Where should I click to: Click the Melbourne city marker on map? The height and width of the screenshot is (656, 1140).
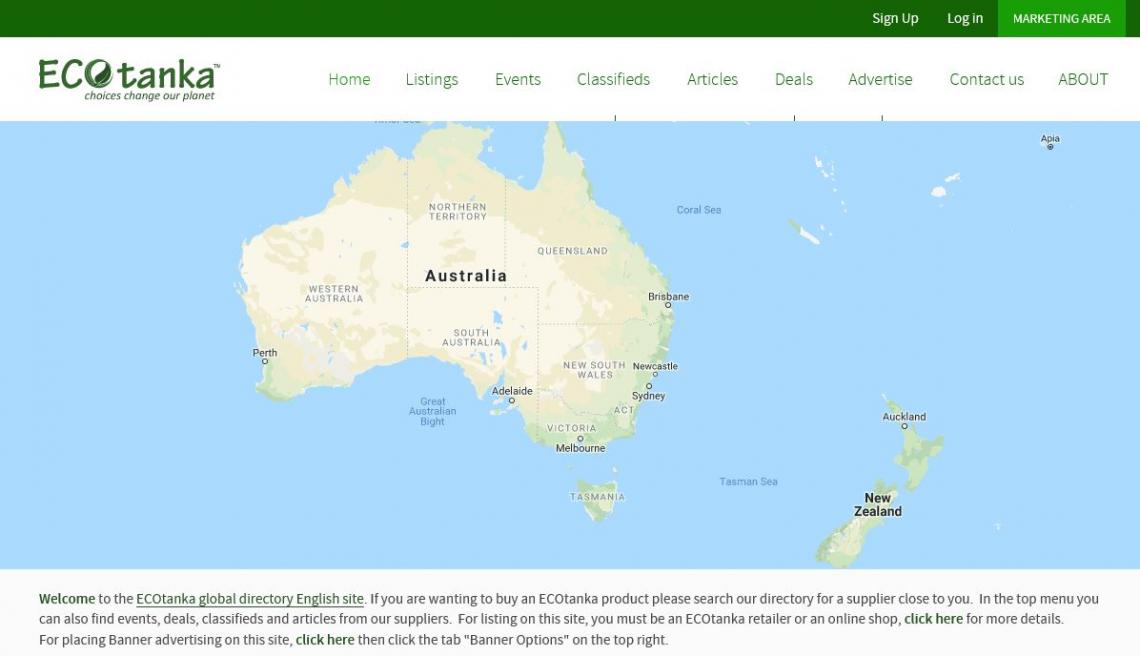coord(580,439)
